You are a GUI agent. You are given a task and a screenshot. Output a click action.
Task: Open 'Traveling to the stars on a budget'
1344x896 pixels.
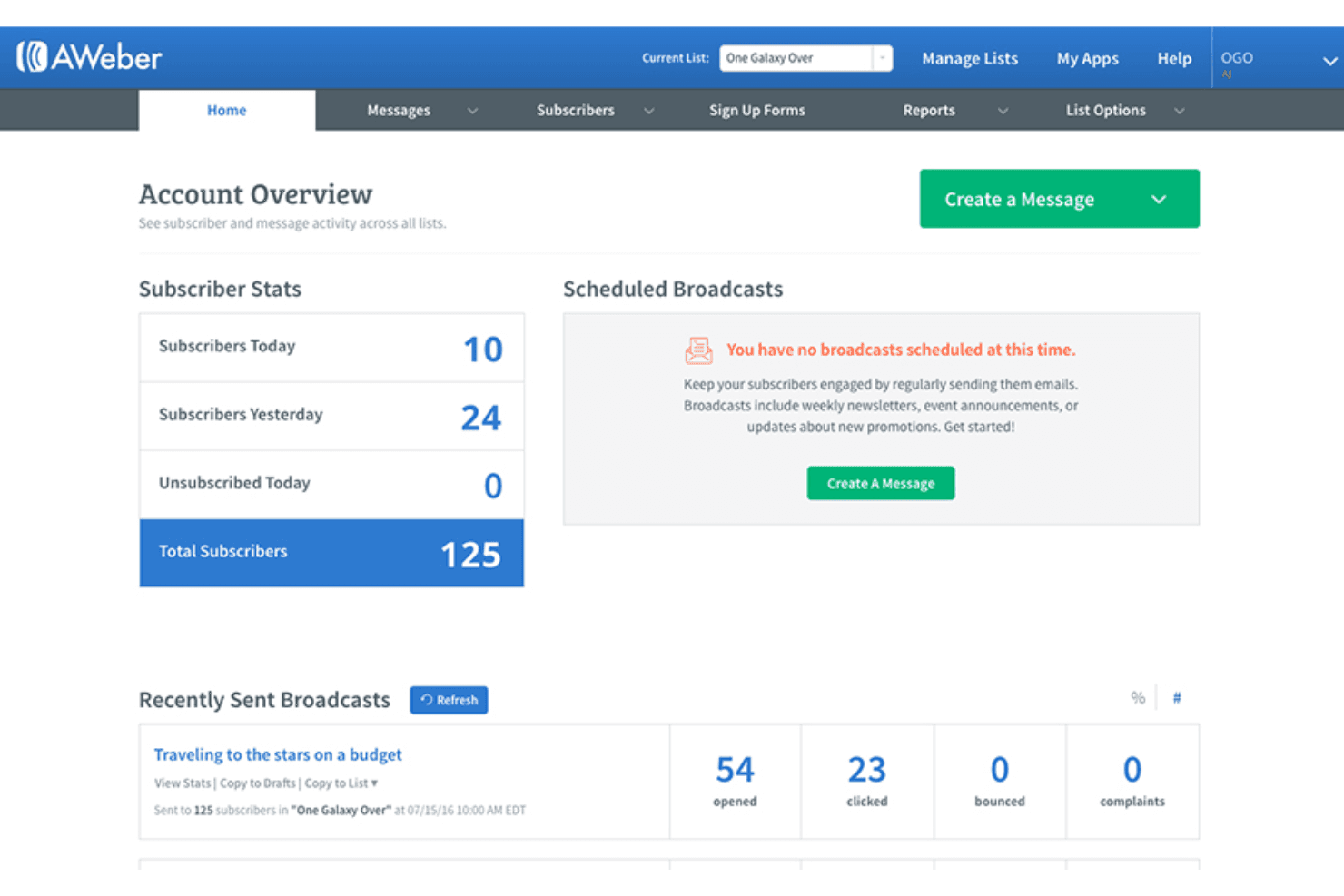coord(278,754)
